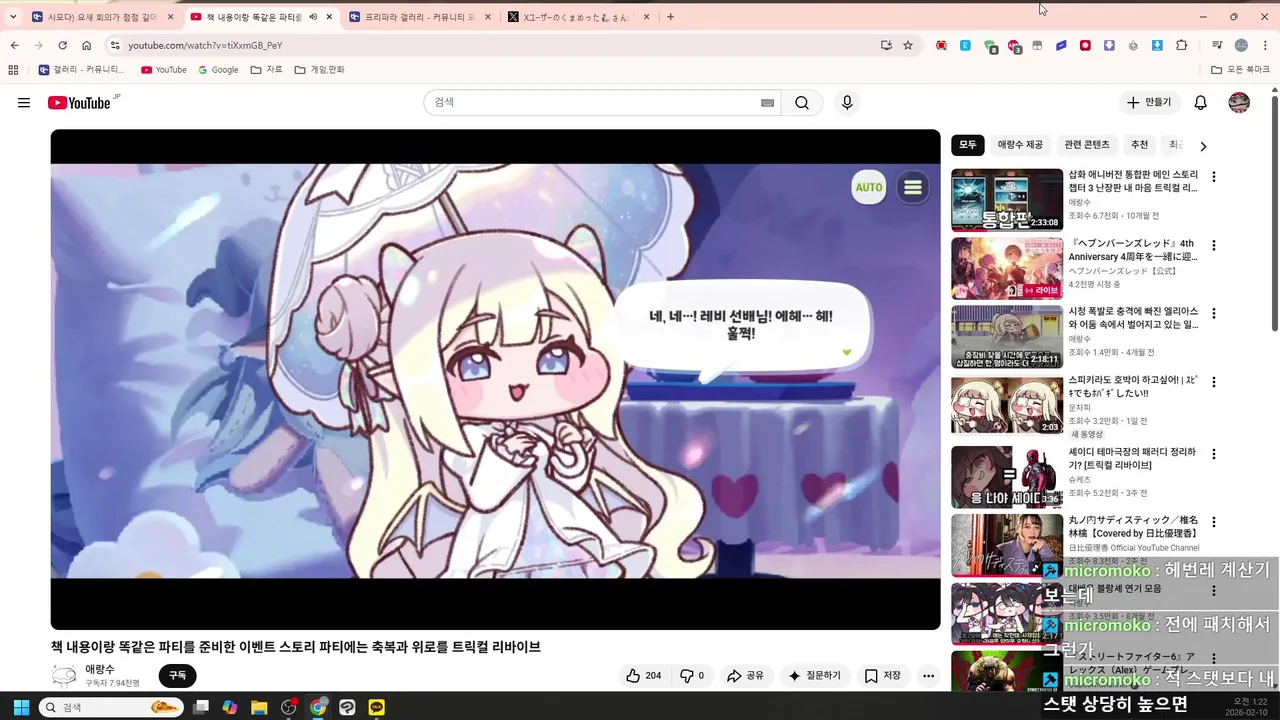This screenshot has width=1280, height=720.
Task: Select the 관련 콘텐츠 filter chip
Action: (1087, 145)
